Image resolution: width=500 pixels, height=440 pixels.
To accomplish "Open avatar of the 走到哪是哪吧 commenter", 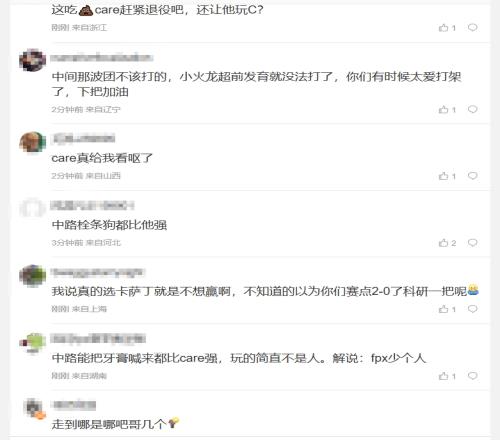I will click(x=35, y=409).
